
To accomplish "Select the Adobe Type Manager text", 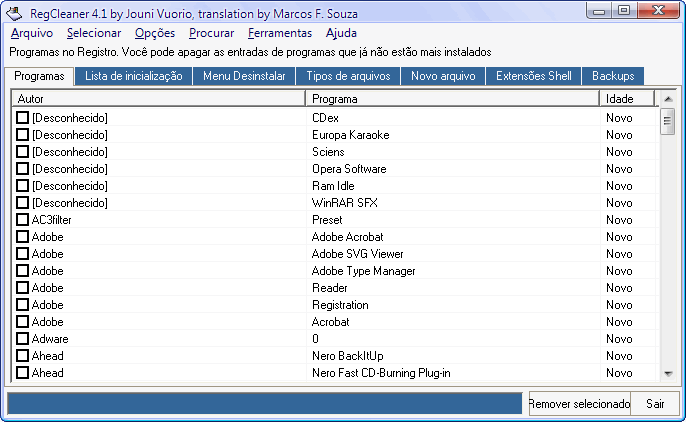I will [x=363, y=271].
